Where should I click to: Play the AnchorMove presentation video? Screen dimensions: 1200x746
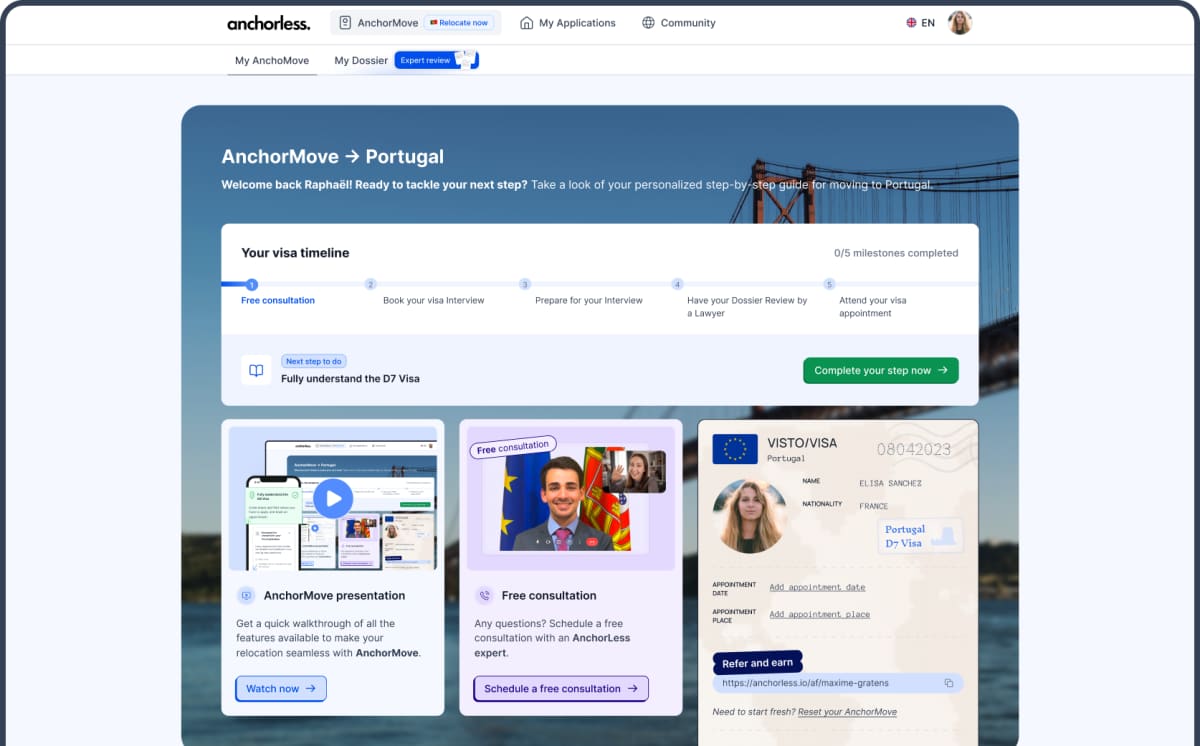(x=333, y=498)
